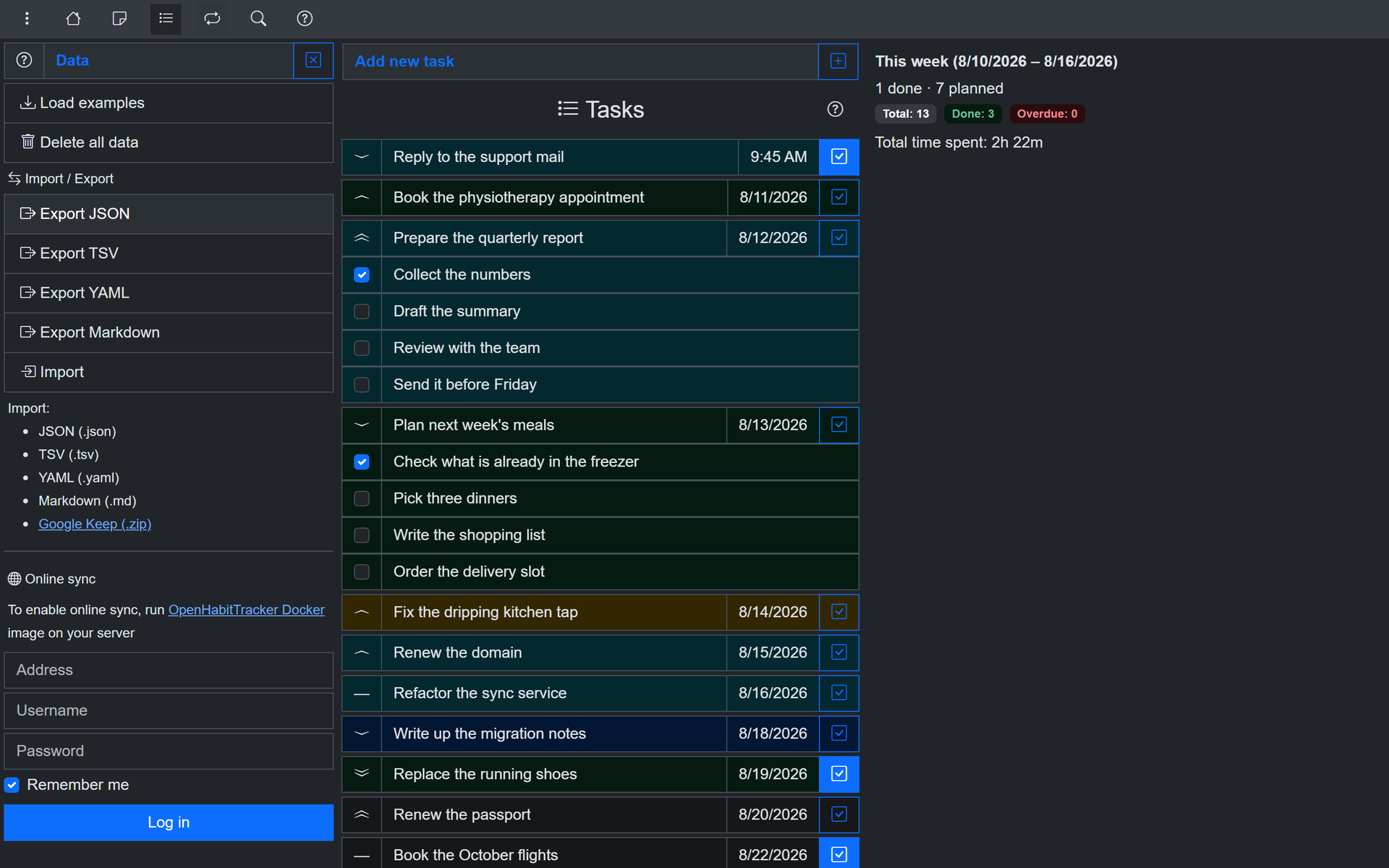Viewport: 1389px width, 868px height.
Task: Open the Search icon in top bar
Action: [258, 19]
